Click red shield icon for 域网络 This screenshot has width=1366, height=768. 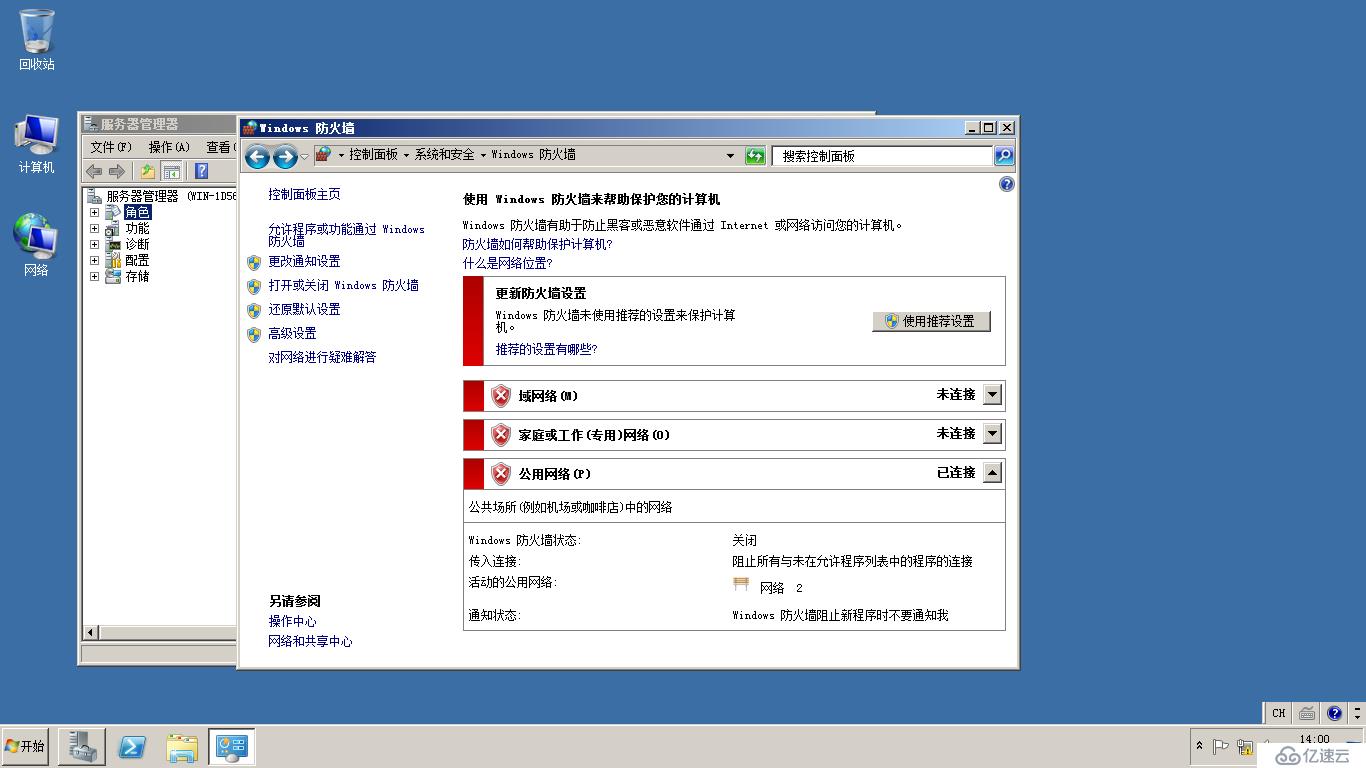[501, 396]
